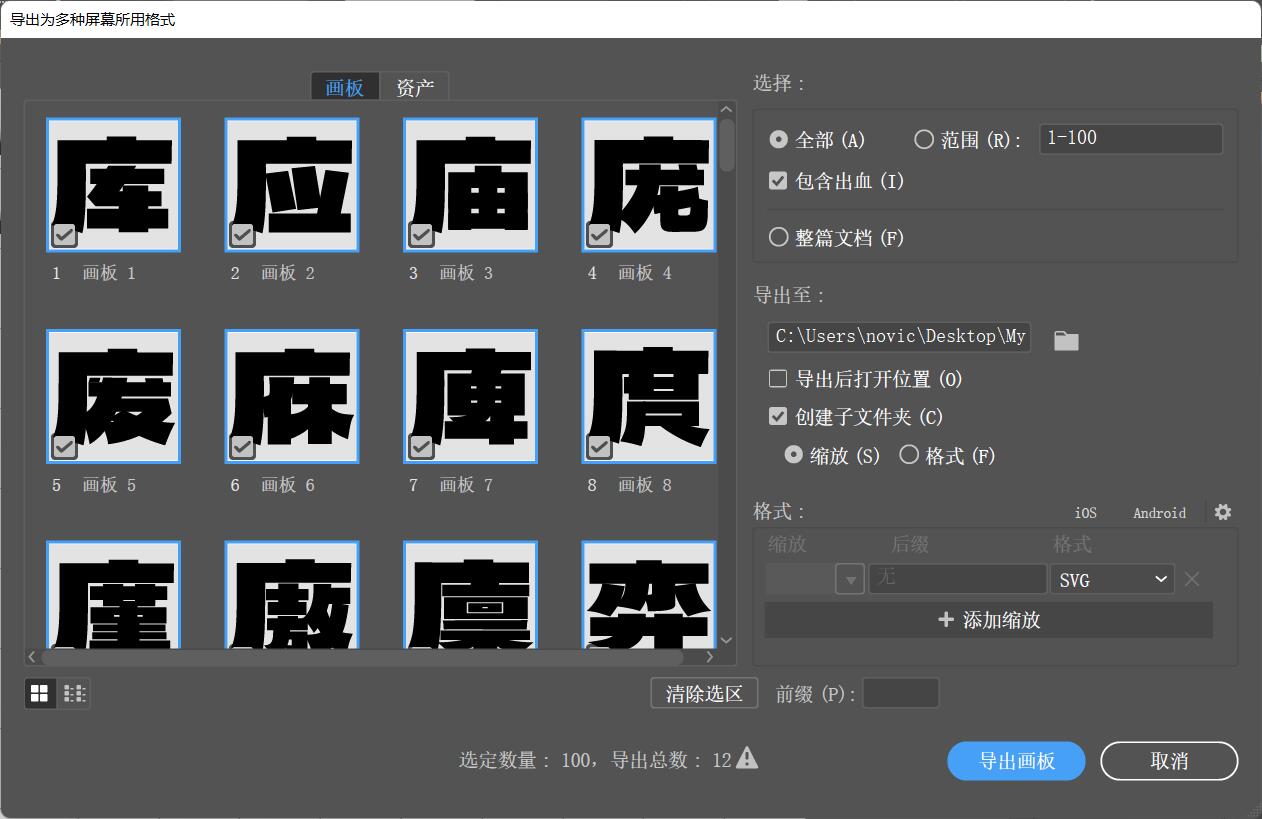Enable 导出后打开位置 option

(x=777, y=378)
